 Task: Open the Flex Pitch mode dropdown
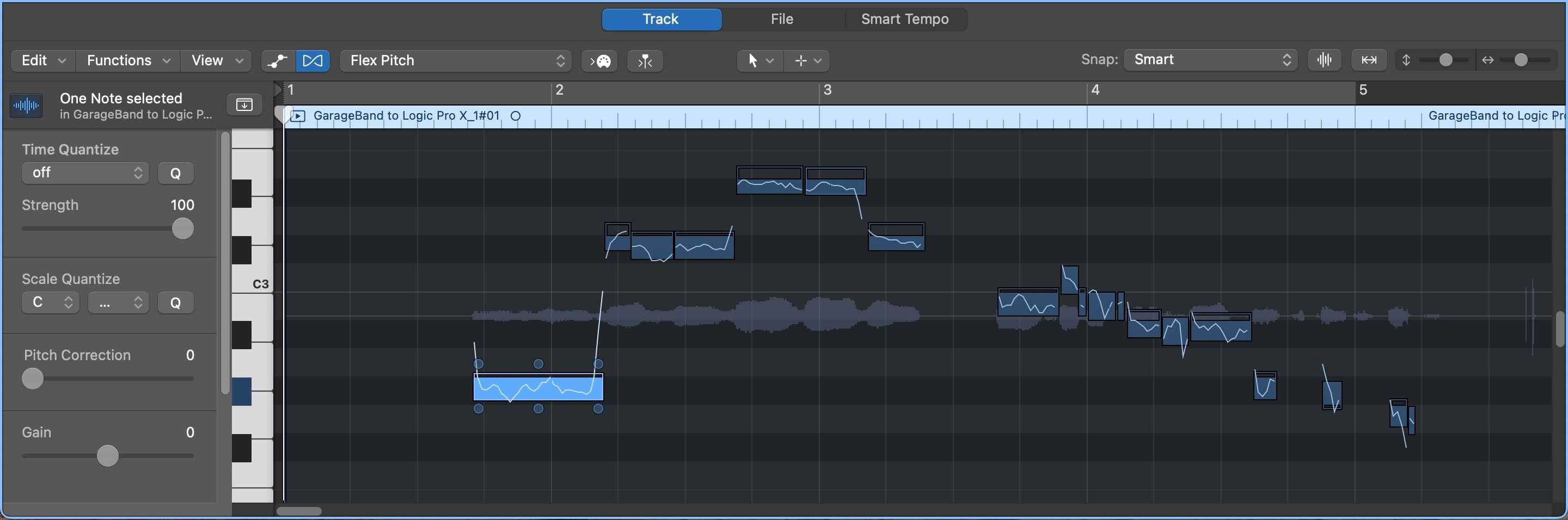(x=455, y=60)
